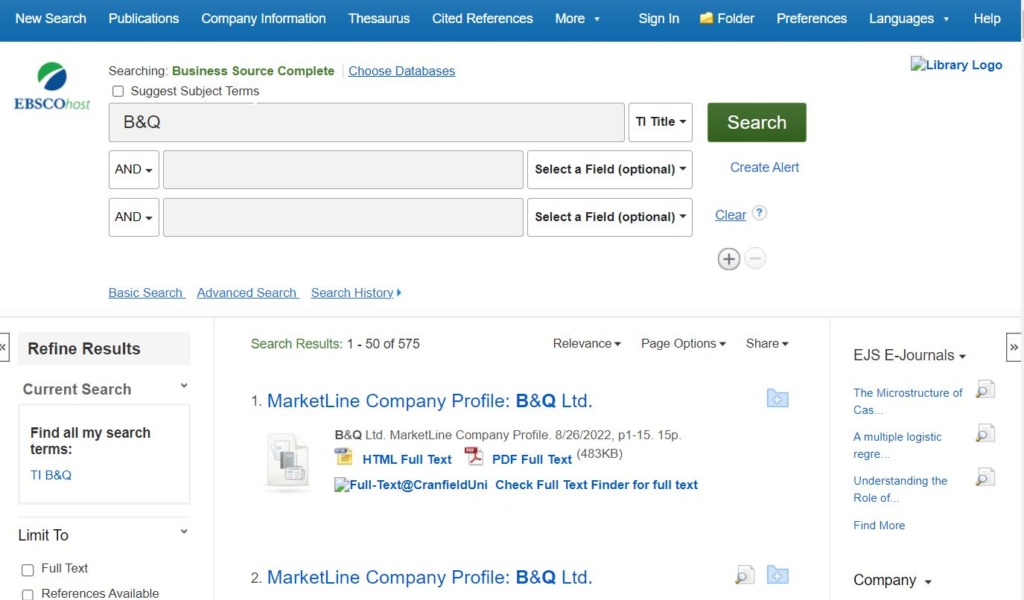
Task: Open the Relevance sort dropdown
Action: (x=586, y=343)
